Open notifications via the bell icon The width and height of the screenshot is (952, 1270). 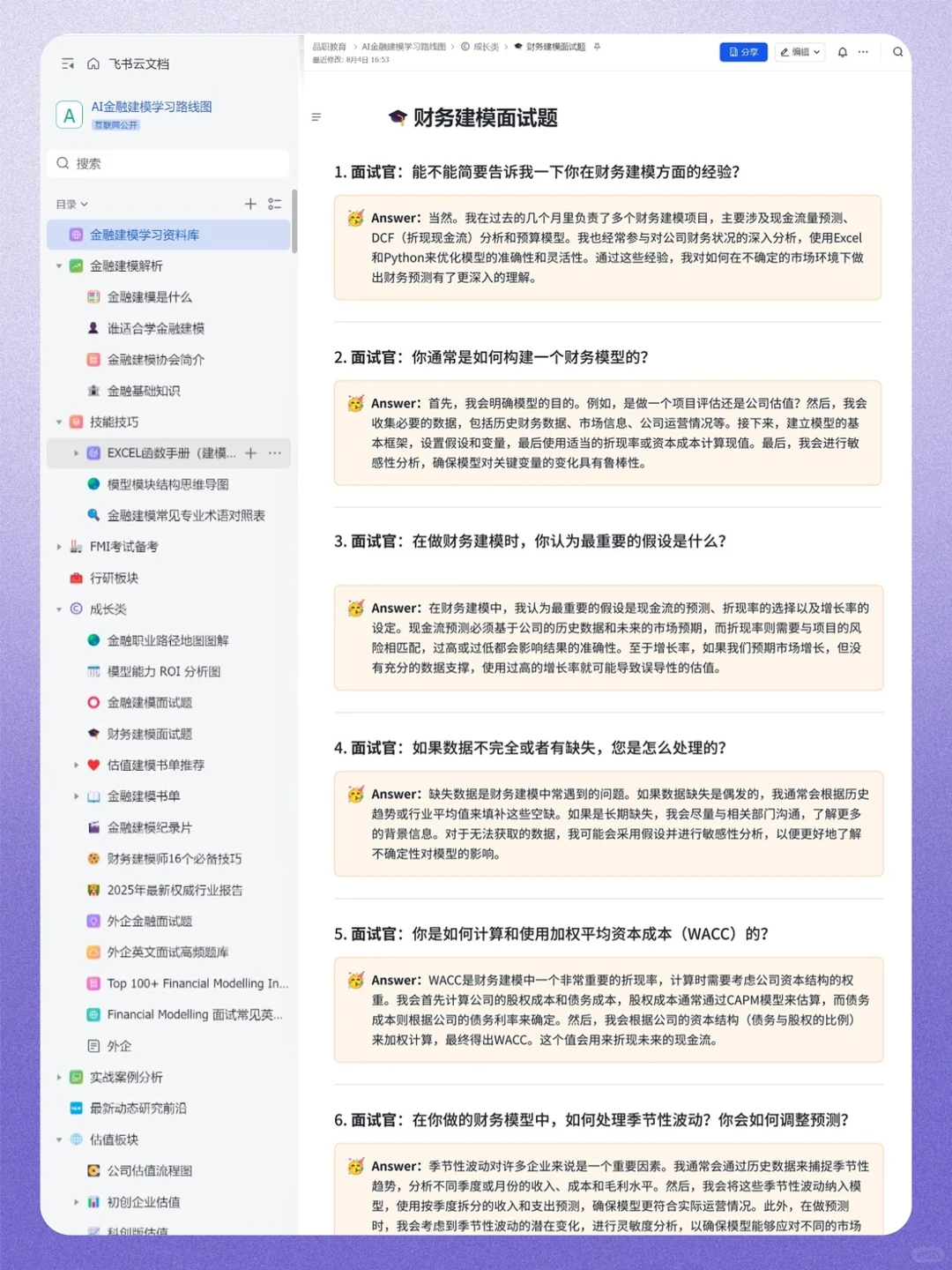click(x=843, y=52)
